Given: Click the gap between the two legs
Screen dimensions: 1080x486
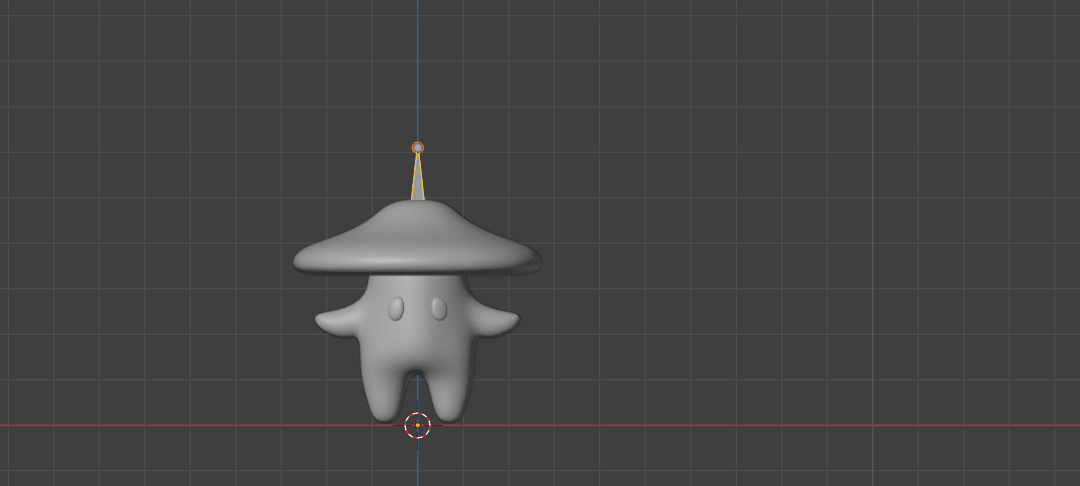Looking at the screenshot, I should (417, 398).
